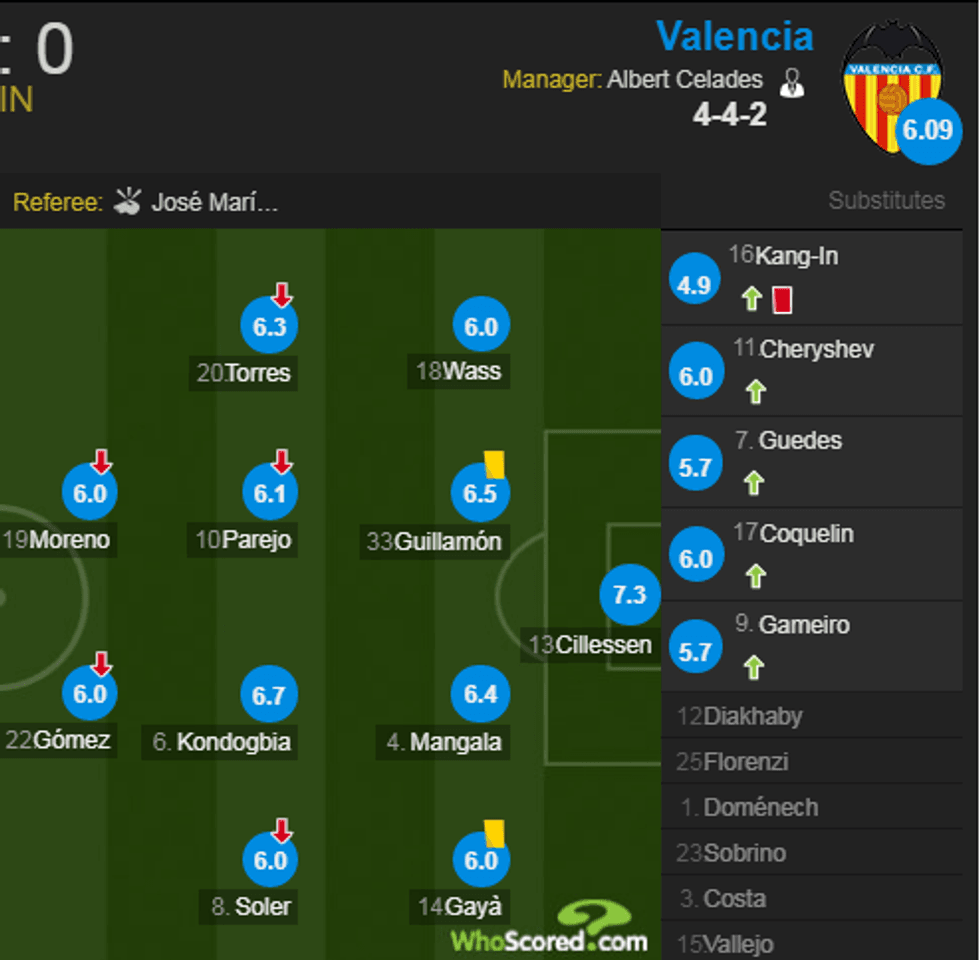Select Cillessen's 7.3 rating badge
The width and height of the screenshot is (980, 960).
(x=629, y=595)
